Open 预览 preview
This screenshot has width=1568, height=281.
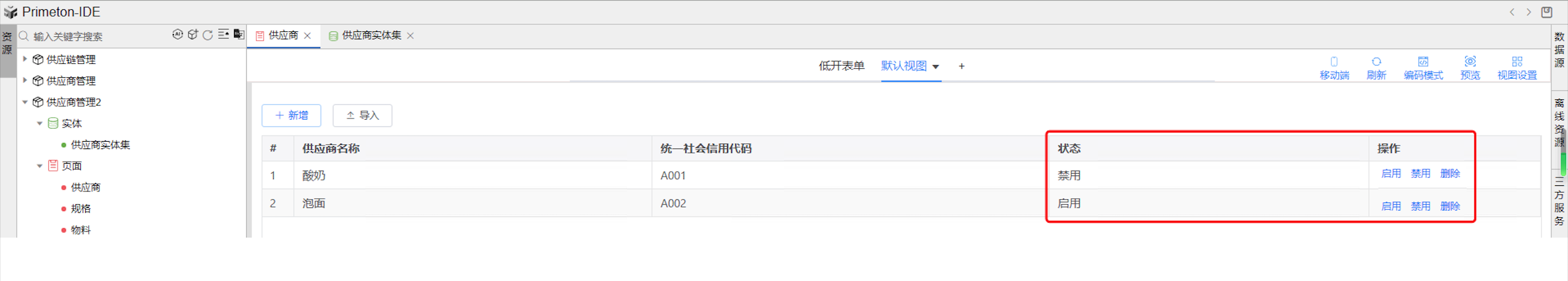click(1469, 67)
